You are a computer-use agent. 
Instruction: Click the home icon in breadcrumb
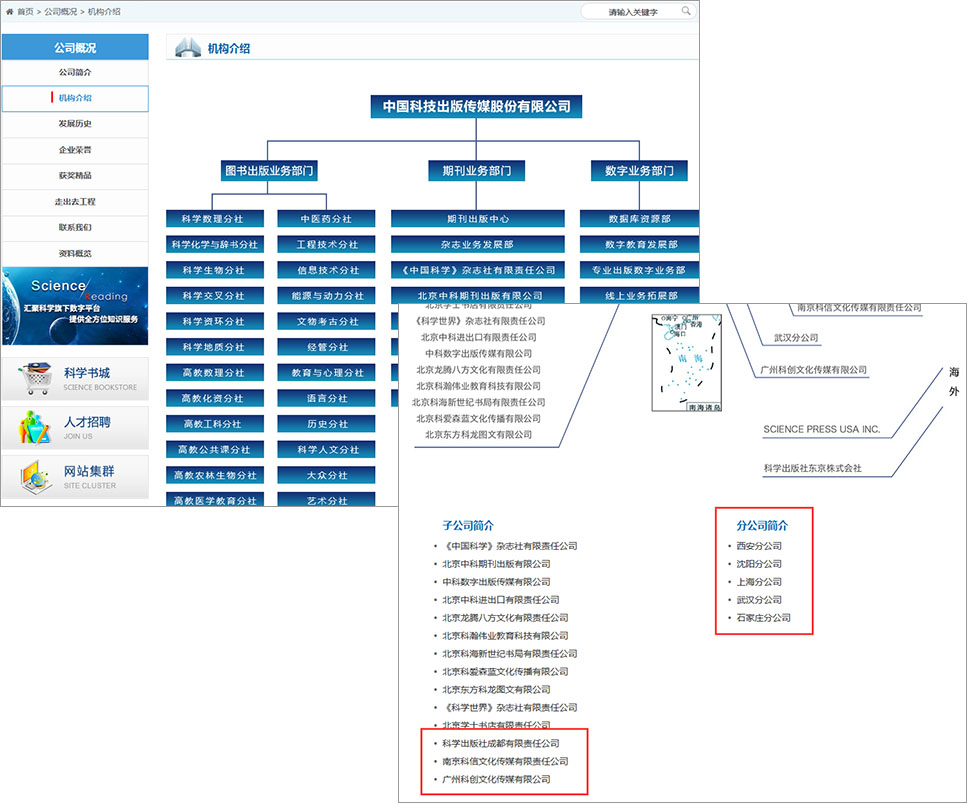point(9,12)
